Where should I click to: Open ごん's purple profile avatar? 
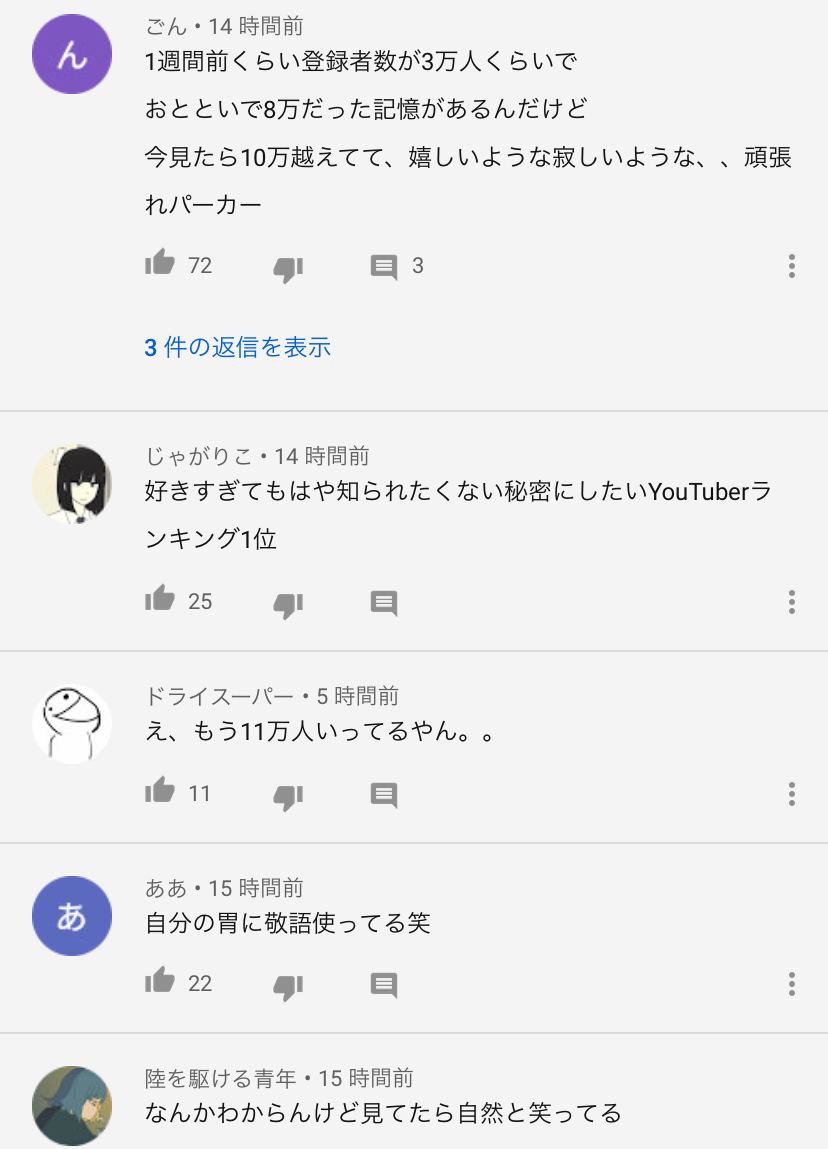click(x=72, y=53)
